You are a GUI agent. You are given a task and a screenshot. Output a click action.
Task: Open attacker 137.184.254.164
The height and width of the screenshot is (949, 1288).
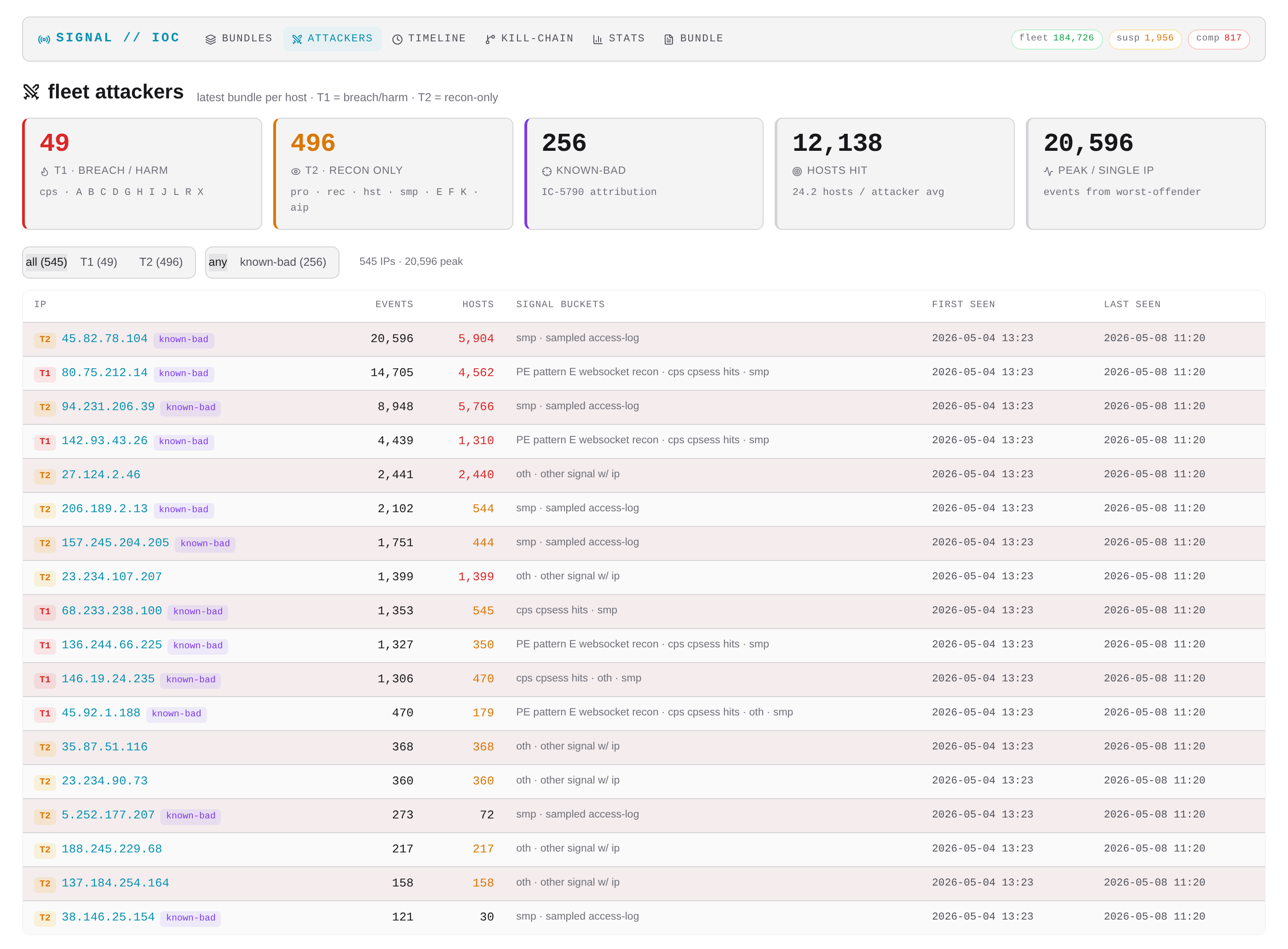click(115, 882)
